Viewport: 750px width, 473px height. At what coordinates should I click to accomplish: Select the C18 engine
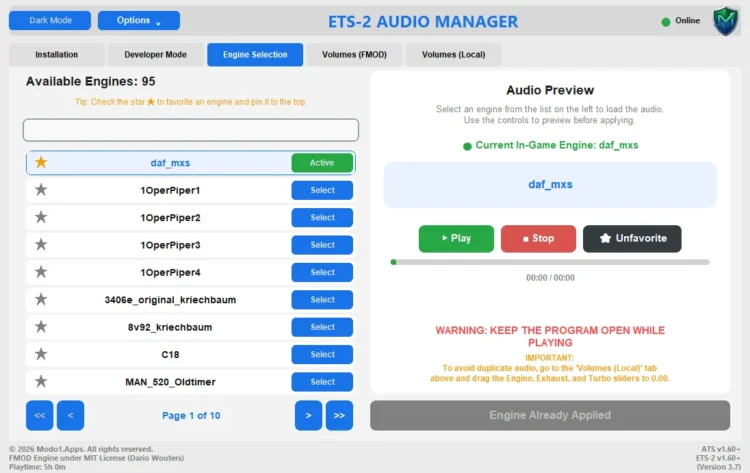pyautogui.click(x=322, y=354)
